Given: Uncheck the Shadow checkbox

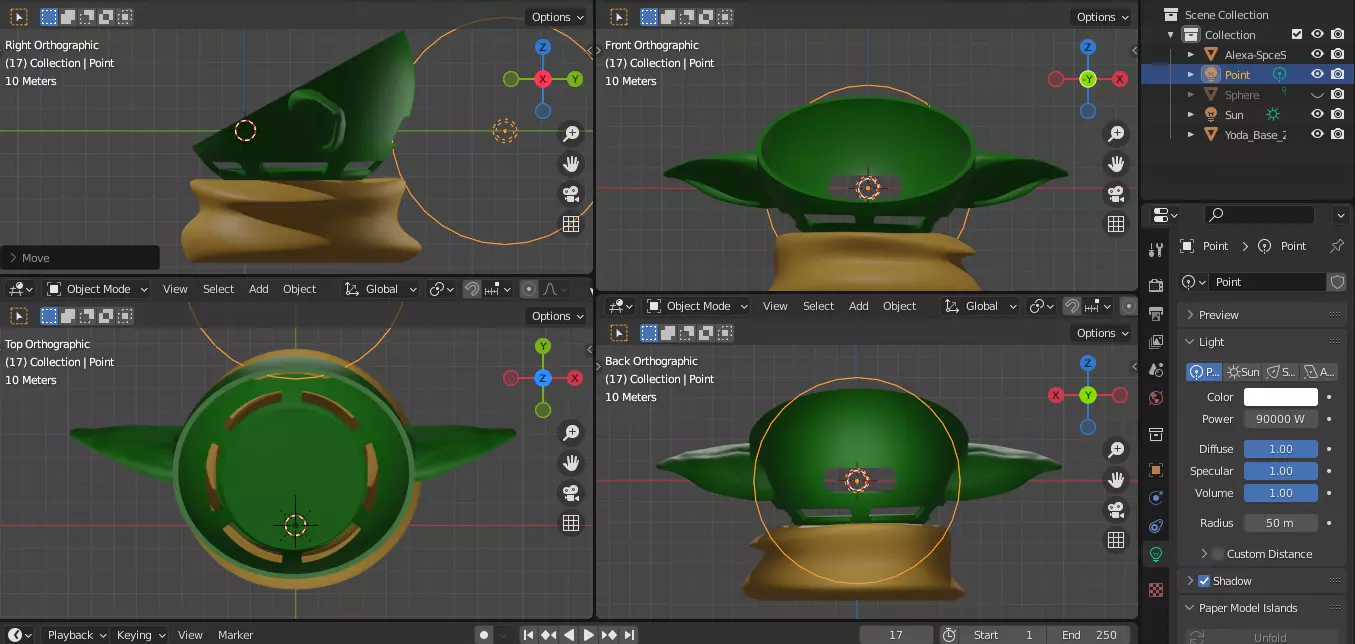Looking at the screenshot, I should click(1204, 581).
